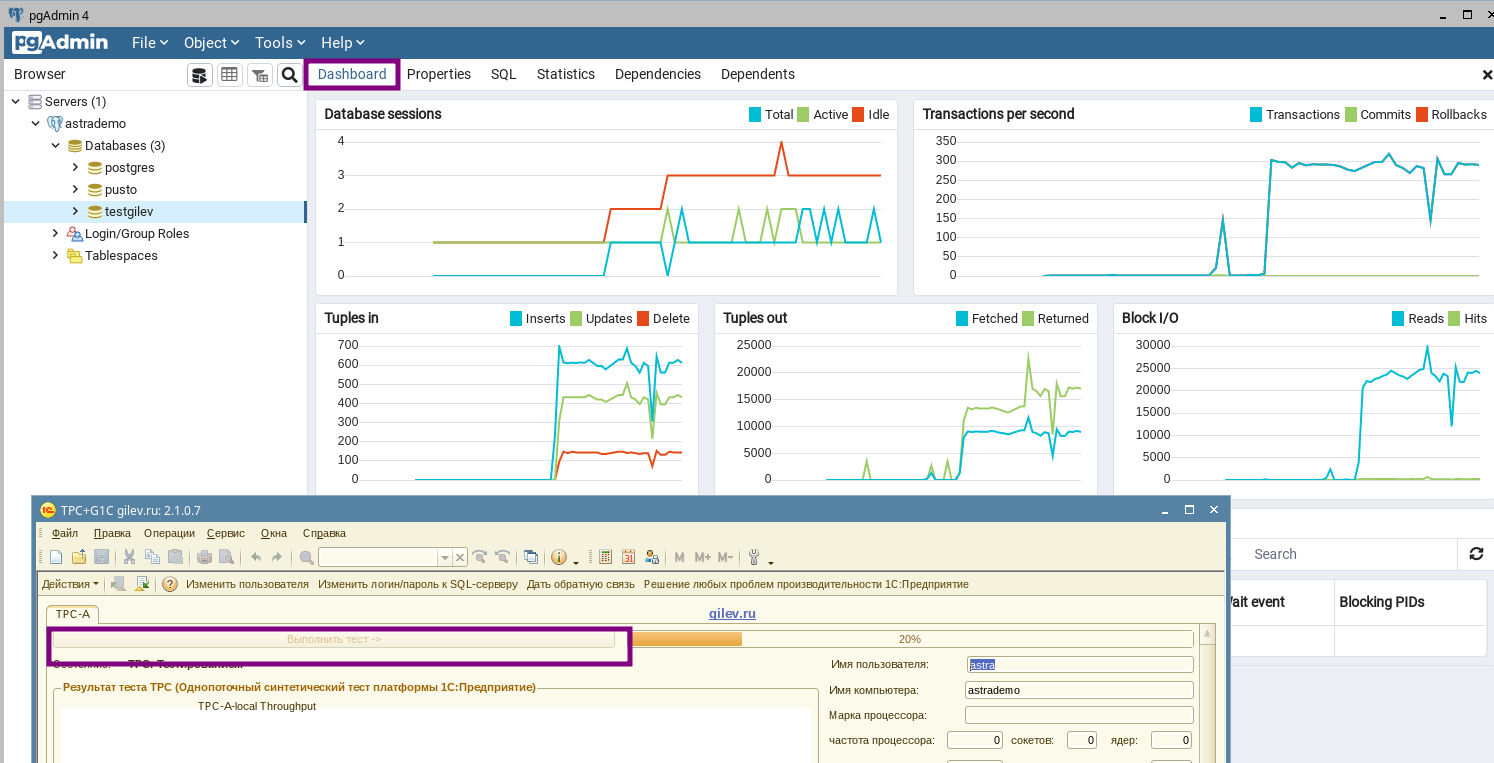This screenshot has width=1494, height=763.
Task: Click the Open folder icon in 1C toolbar
Action: coord(79,557)
